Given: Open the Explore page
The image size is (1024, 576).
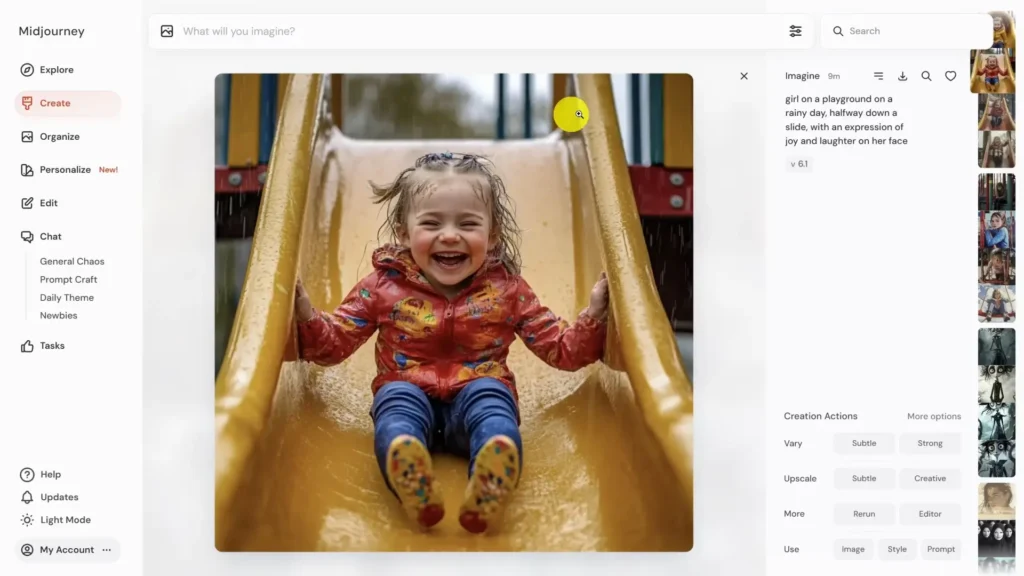Looking at the screenshot, I should click(x=56, y=70).
